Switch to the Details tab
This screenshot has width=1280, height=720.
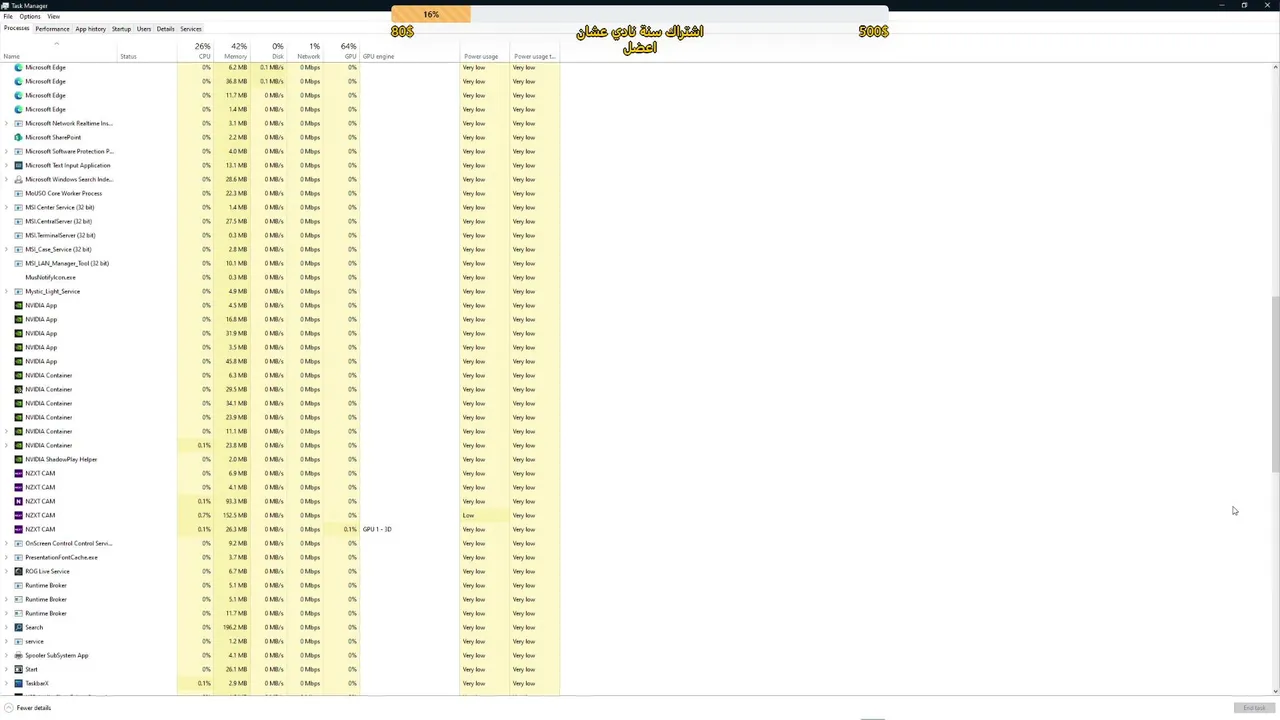coord(165,29)
